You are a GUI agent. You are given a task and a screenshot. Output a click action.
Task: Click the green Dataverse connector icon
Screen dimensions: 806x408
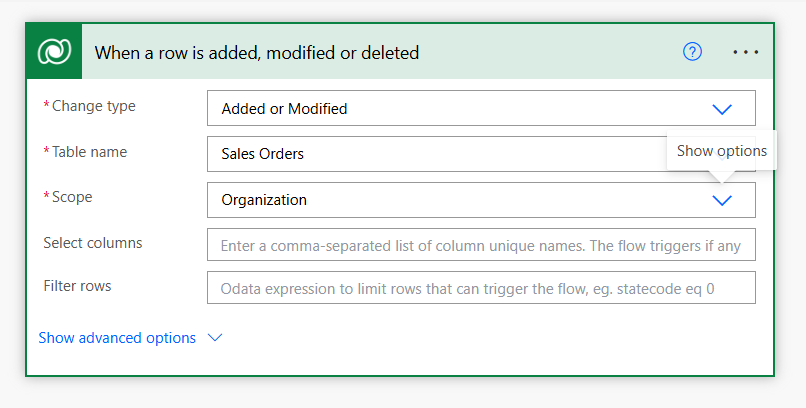[x=54, y=51]
